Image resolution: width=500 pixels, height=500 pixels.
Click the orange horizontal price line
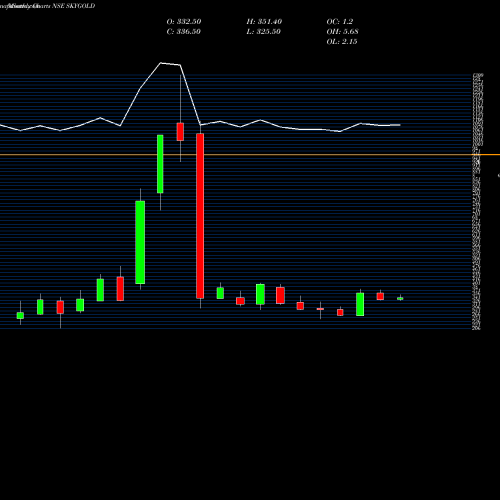(250, 155)
